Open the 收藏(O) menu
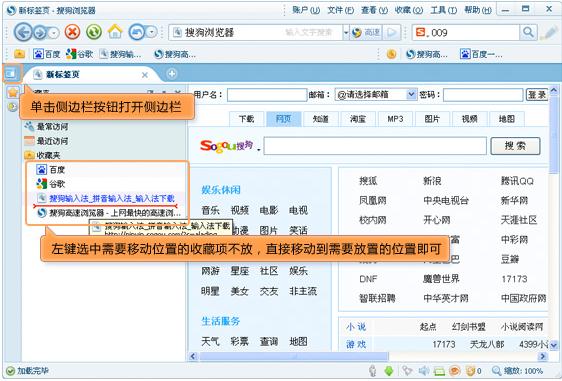The height and width of the screenshot is (381, 562). click(409, 10)
